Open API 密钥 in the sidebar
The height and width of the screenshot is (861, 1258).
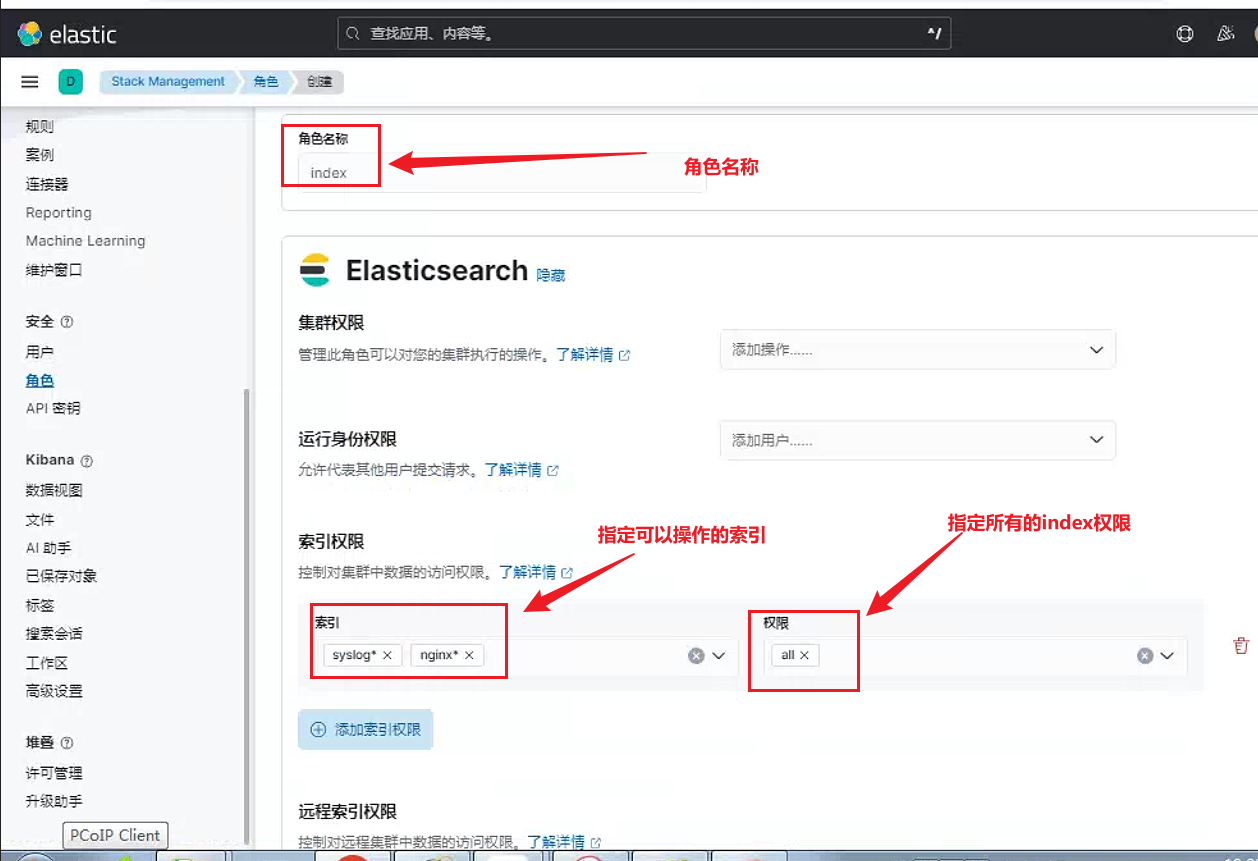[53, 408]
